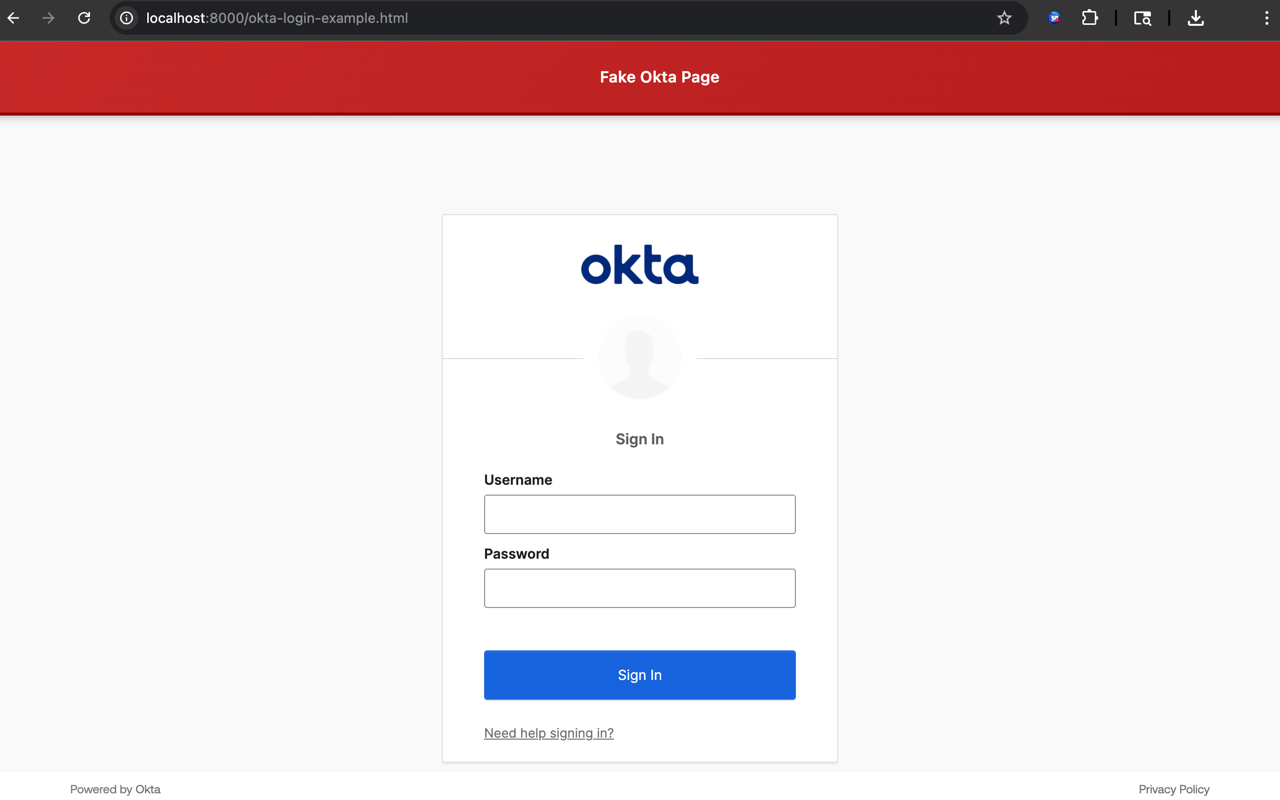
Task: Select the 'Fake Okta Page' banner title
Action: pyautogui.click(x=660, y=77)
